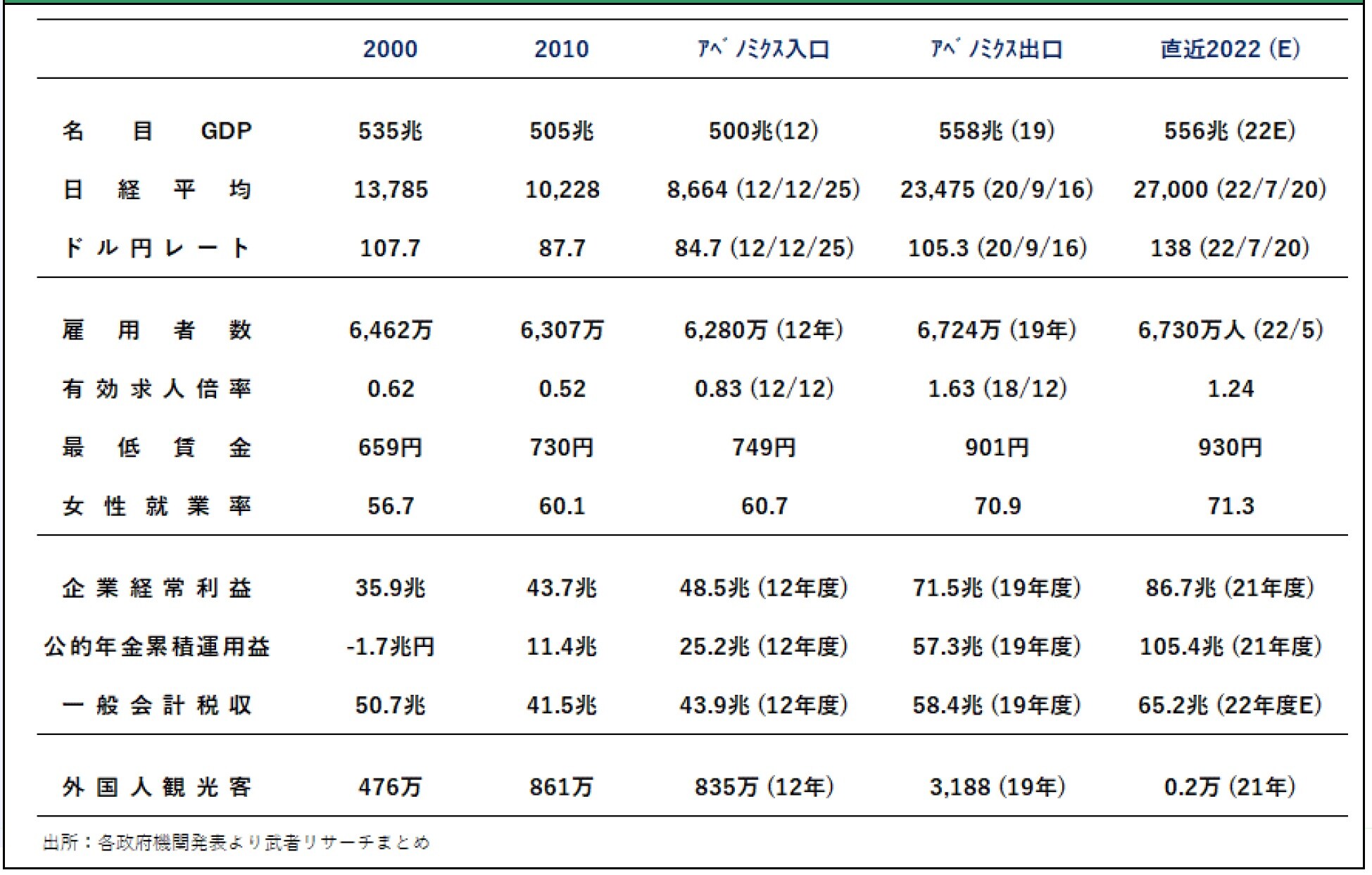Click the 直近2022 (E) column header
Image resolution: width=1372 pixels, height=875 pixels.
point(1229,49)
